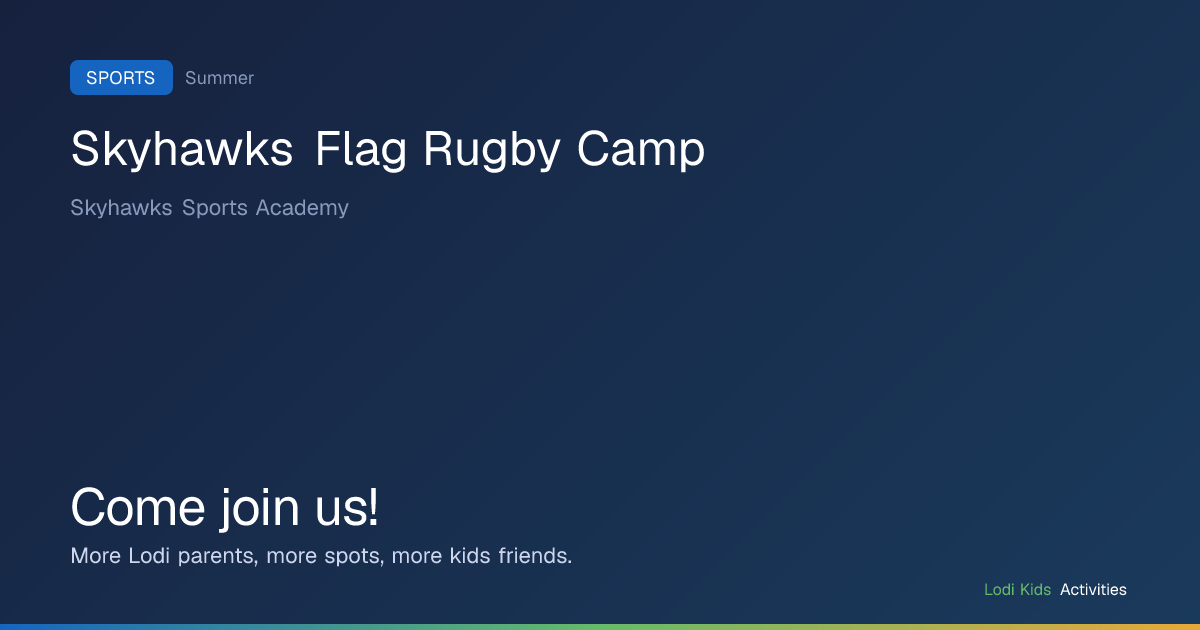Click the word spots in the tagline
The width and height of the screenshot is (1200, 630).
[x=353, y=557]
